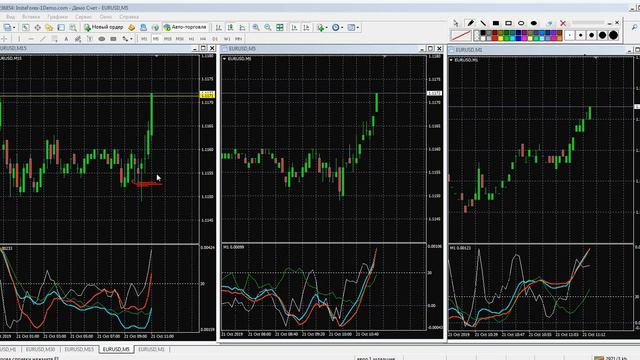
Task: Zoom out on the chart
Action: (268, 27)
